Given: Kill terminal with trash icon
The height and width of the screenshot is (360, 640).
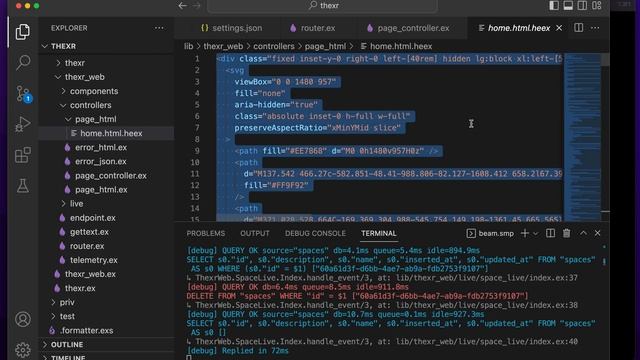Looking at the screenshot, I should click(x=567, y=233).
